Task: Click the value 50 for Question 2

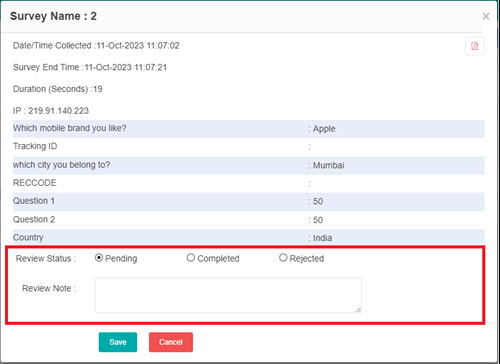Action: click(x=318, y=220)
